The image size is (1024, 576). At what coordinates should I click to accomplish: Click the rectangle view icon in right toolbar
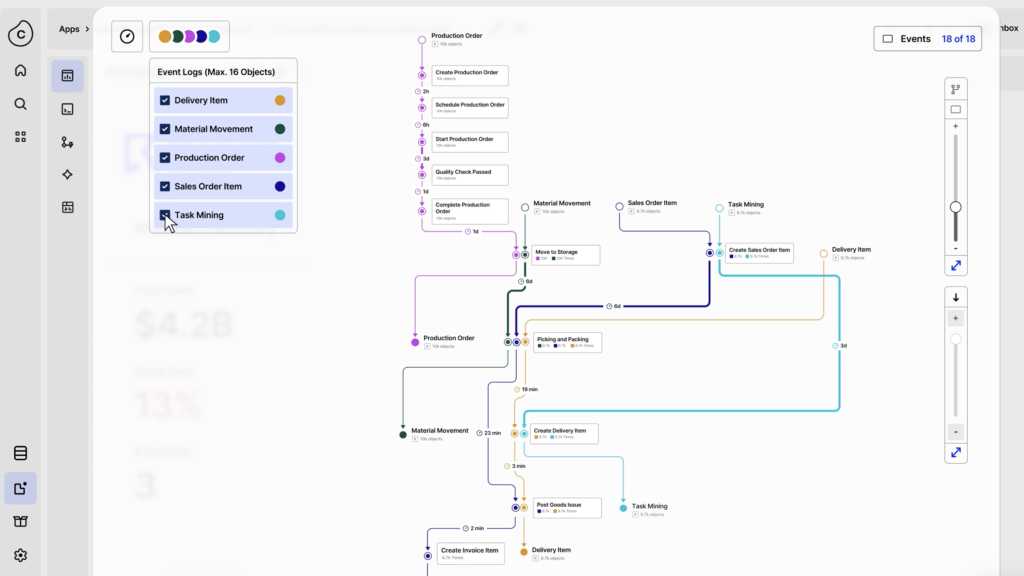tap(955, 109)
